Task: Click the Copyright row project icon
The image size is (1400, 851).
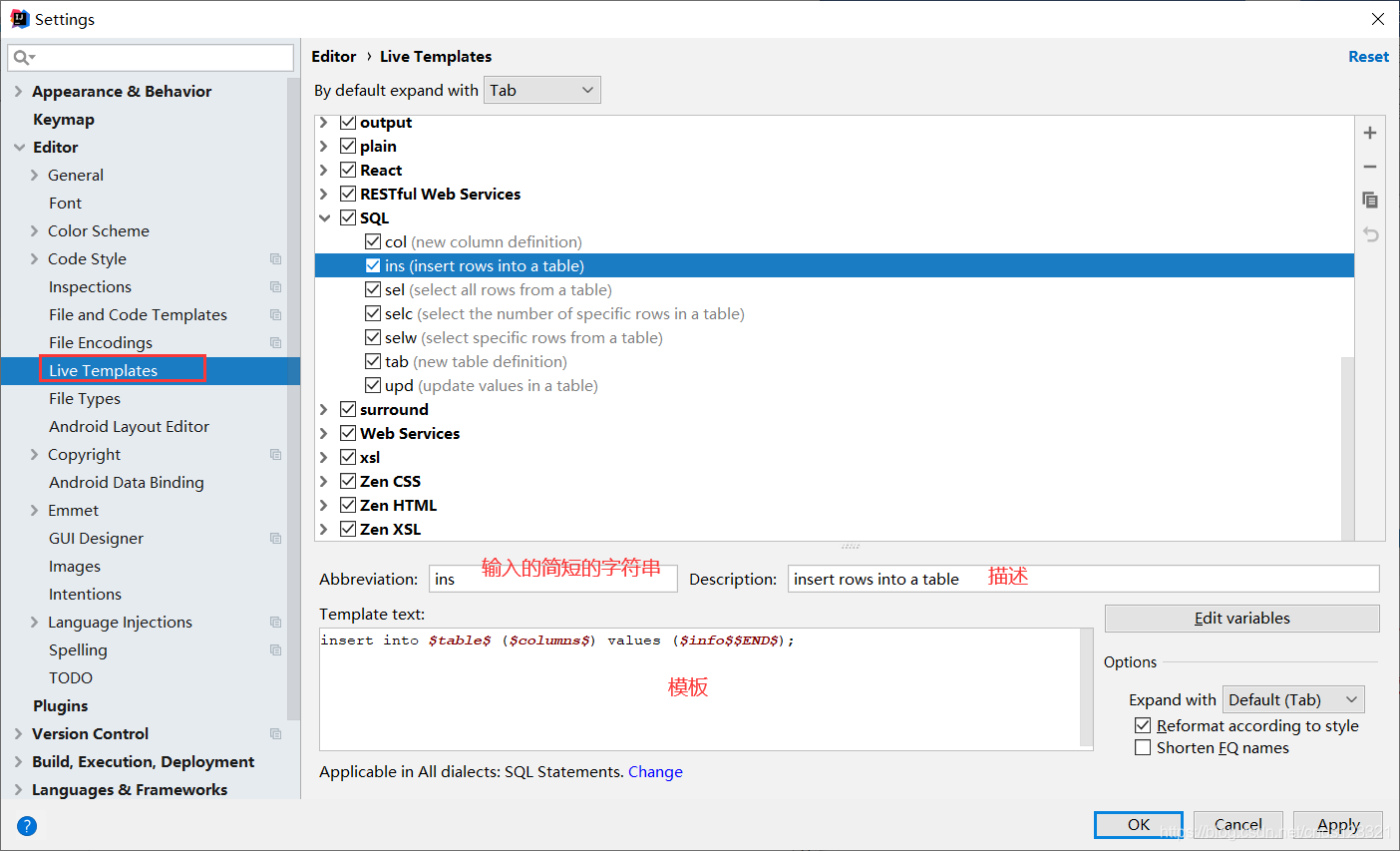Action: (x=276, y=454)
